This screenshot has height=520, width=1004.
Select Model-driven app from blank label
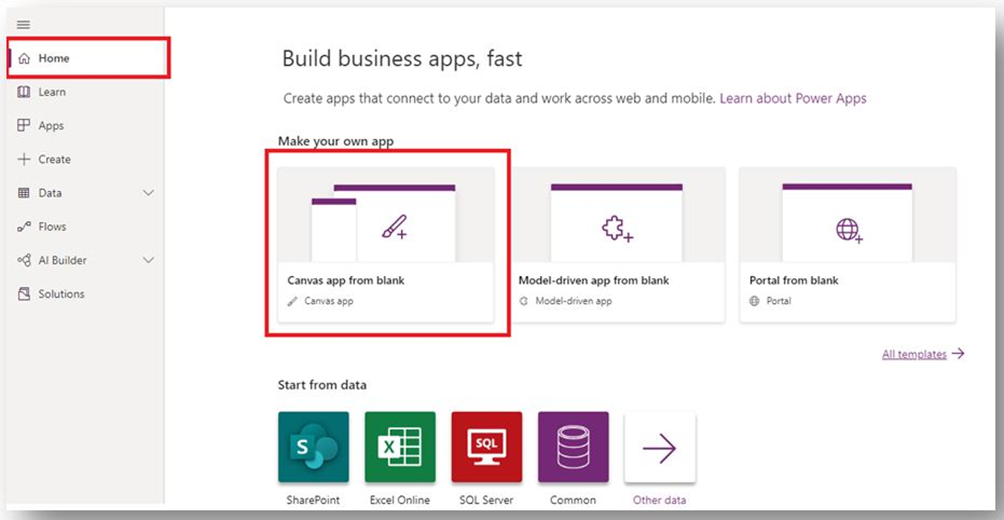point(593,281)
